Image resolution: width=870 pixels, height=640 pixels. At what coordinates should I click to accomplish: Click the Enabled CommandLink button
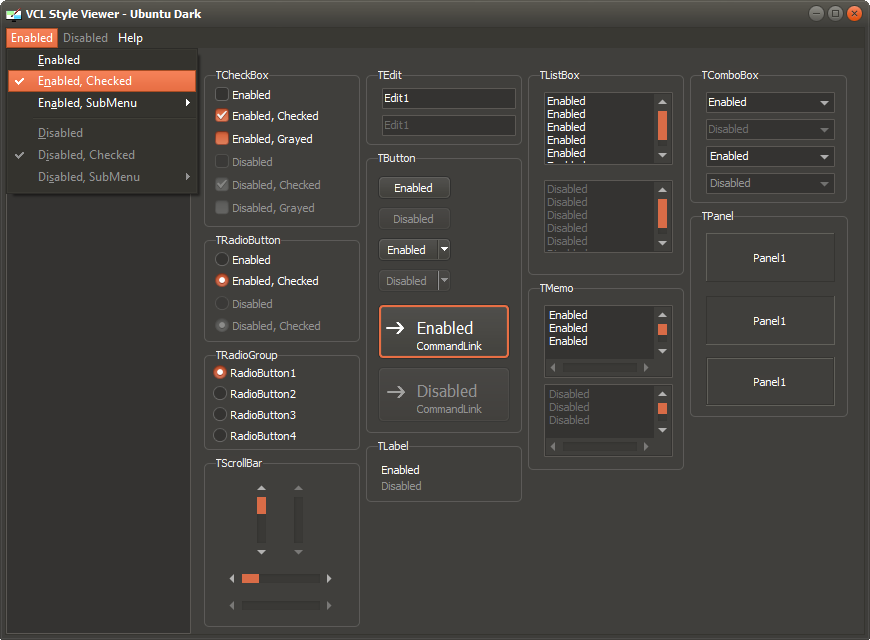444,331
